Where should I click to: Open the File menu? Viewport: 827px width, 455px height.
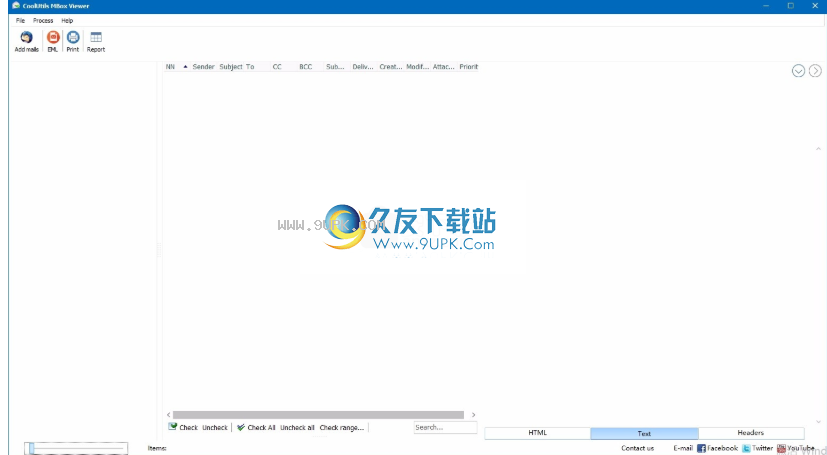(x=21, y=21)
